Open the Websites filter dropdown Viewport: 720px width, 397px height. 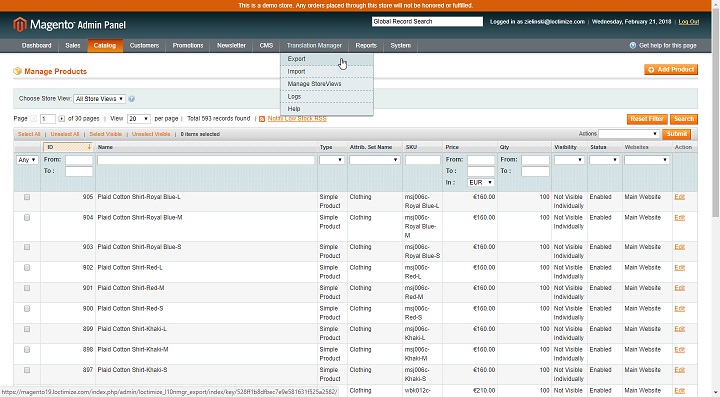[647, 160]
